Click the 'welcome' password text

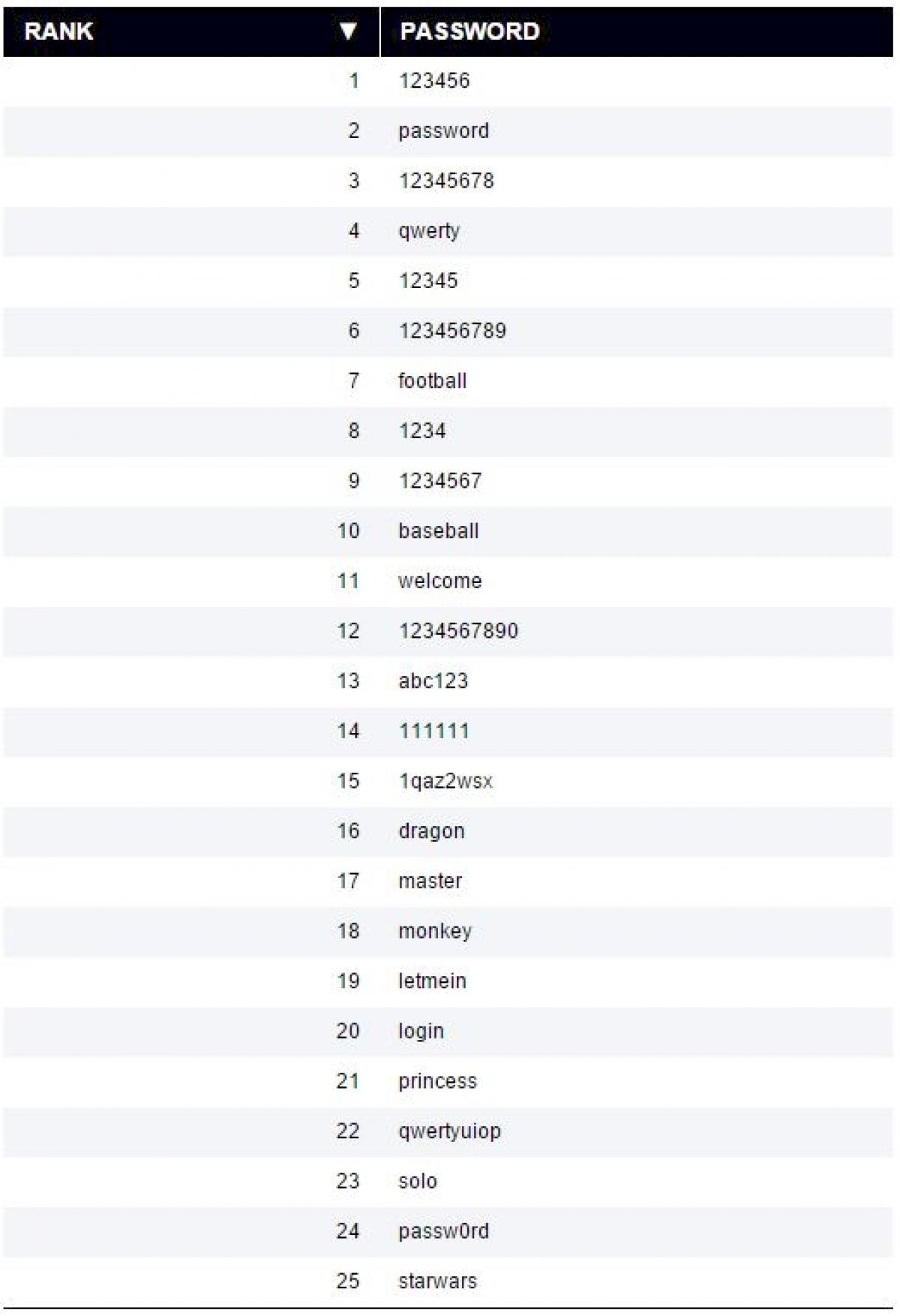[x=440, y=581]
